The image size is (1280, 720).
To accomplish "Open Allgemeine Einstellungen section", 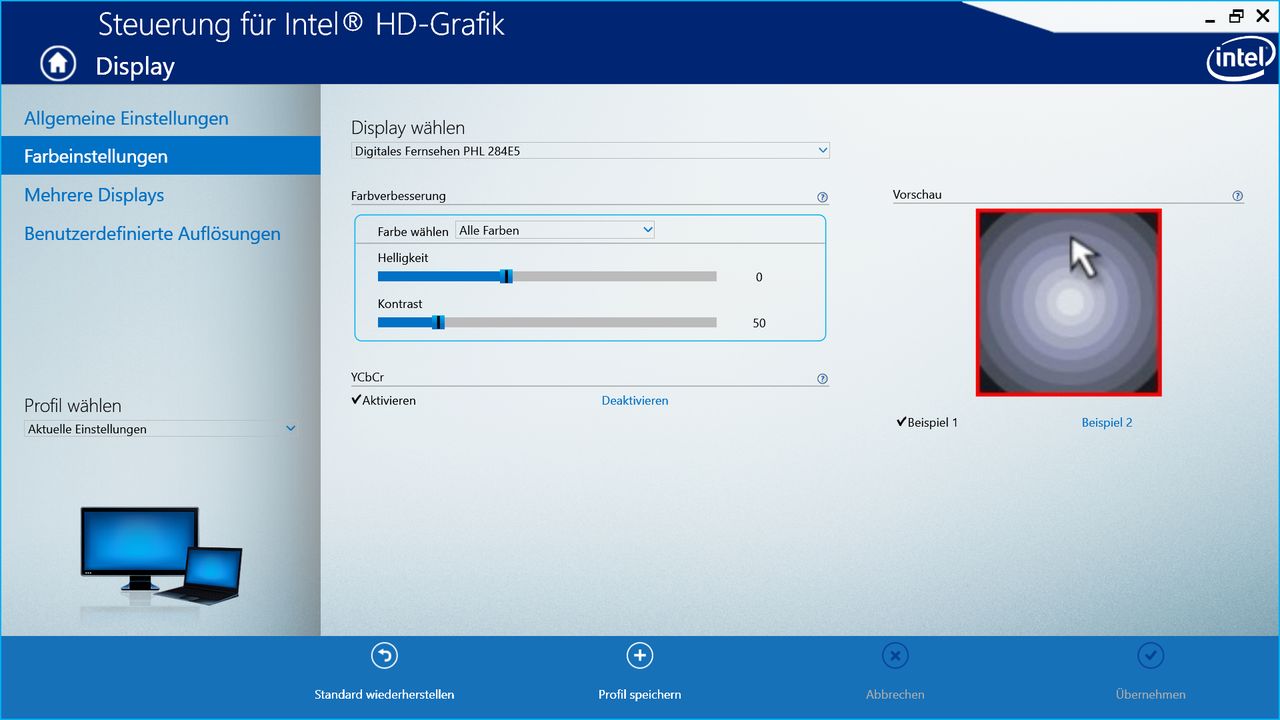I will (126, 118).
